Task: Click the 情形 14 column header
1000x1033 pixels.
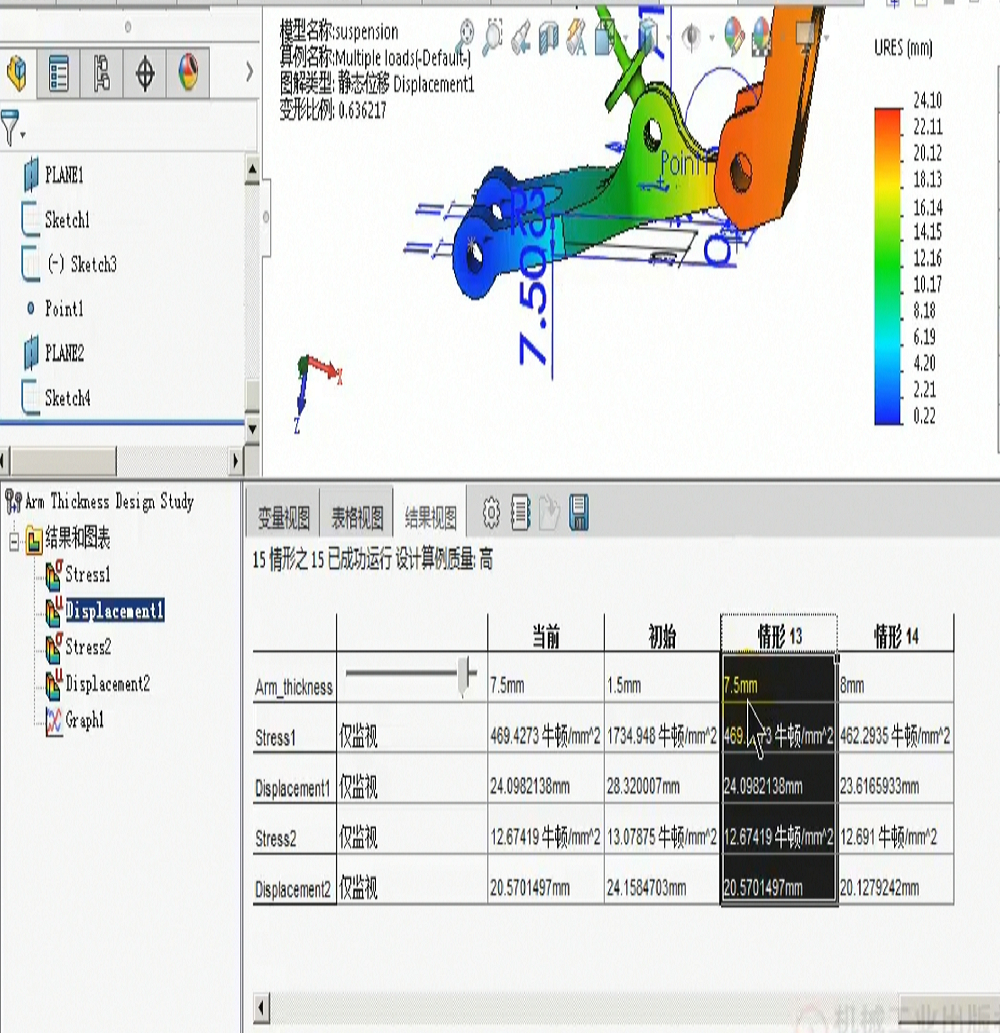Action: (x=895, y=636)
